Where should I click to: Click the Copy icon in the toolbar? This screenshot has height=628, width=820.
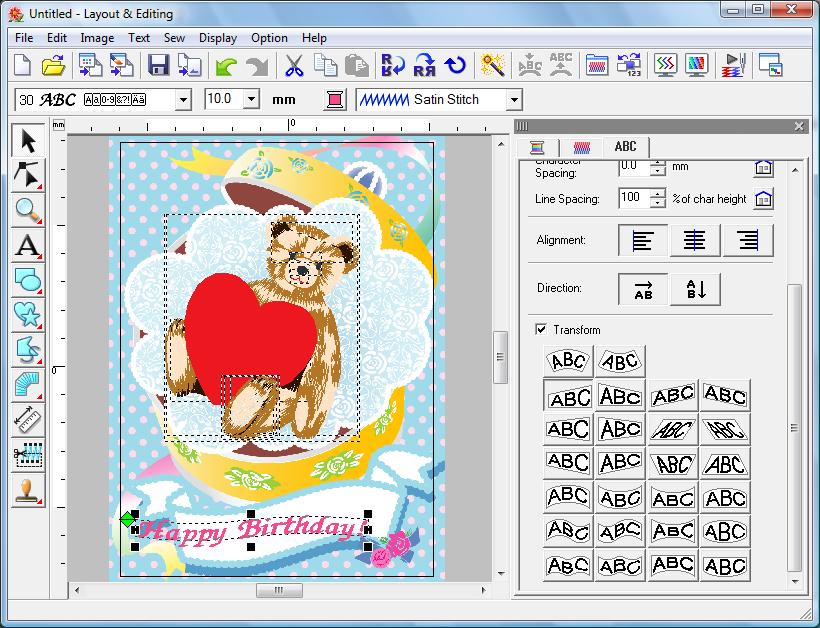pos(325,66)
